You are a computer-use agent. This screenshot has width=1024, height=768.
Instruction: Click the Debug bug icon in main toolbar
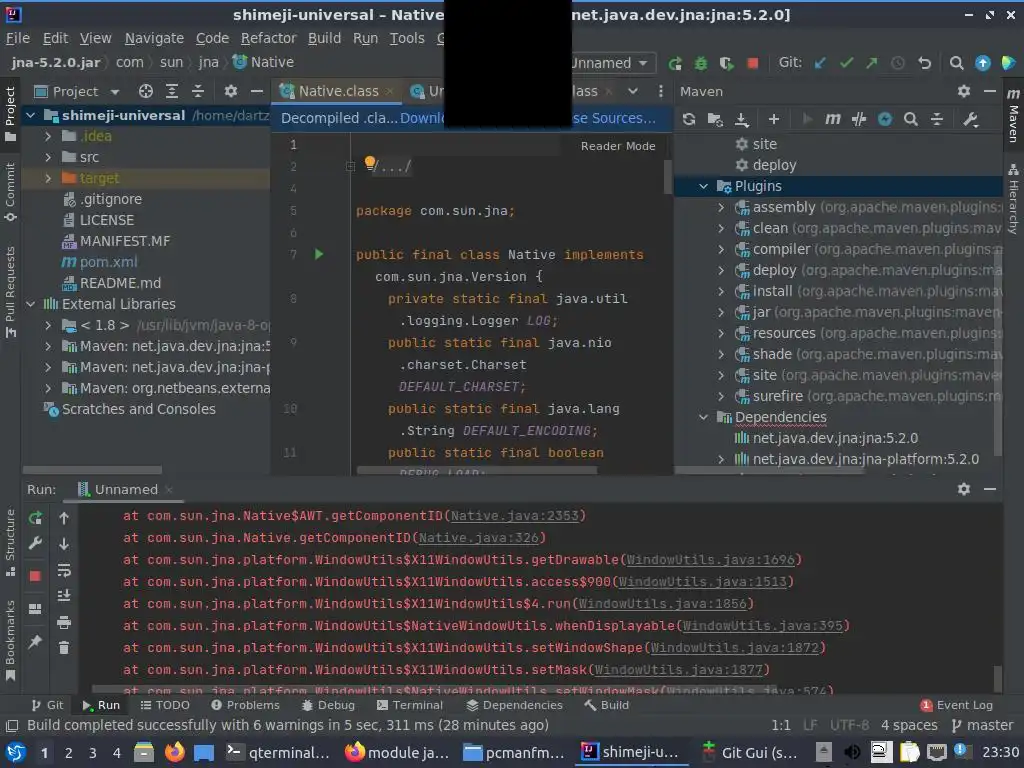tap(701, 63)
